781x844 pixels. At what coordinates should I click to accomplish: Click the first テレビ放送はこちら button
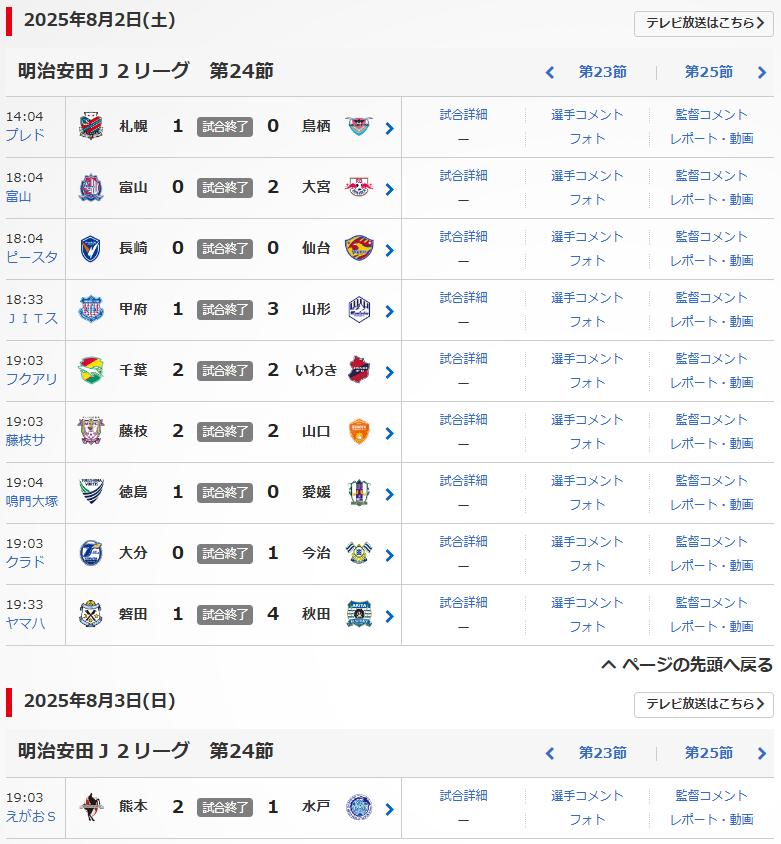coord(703,24)
